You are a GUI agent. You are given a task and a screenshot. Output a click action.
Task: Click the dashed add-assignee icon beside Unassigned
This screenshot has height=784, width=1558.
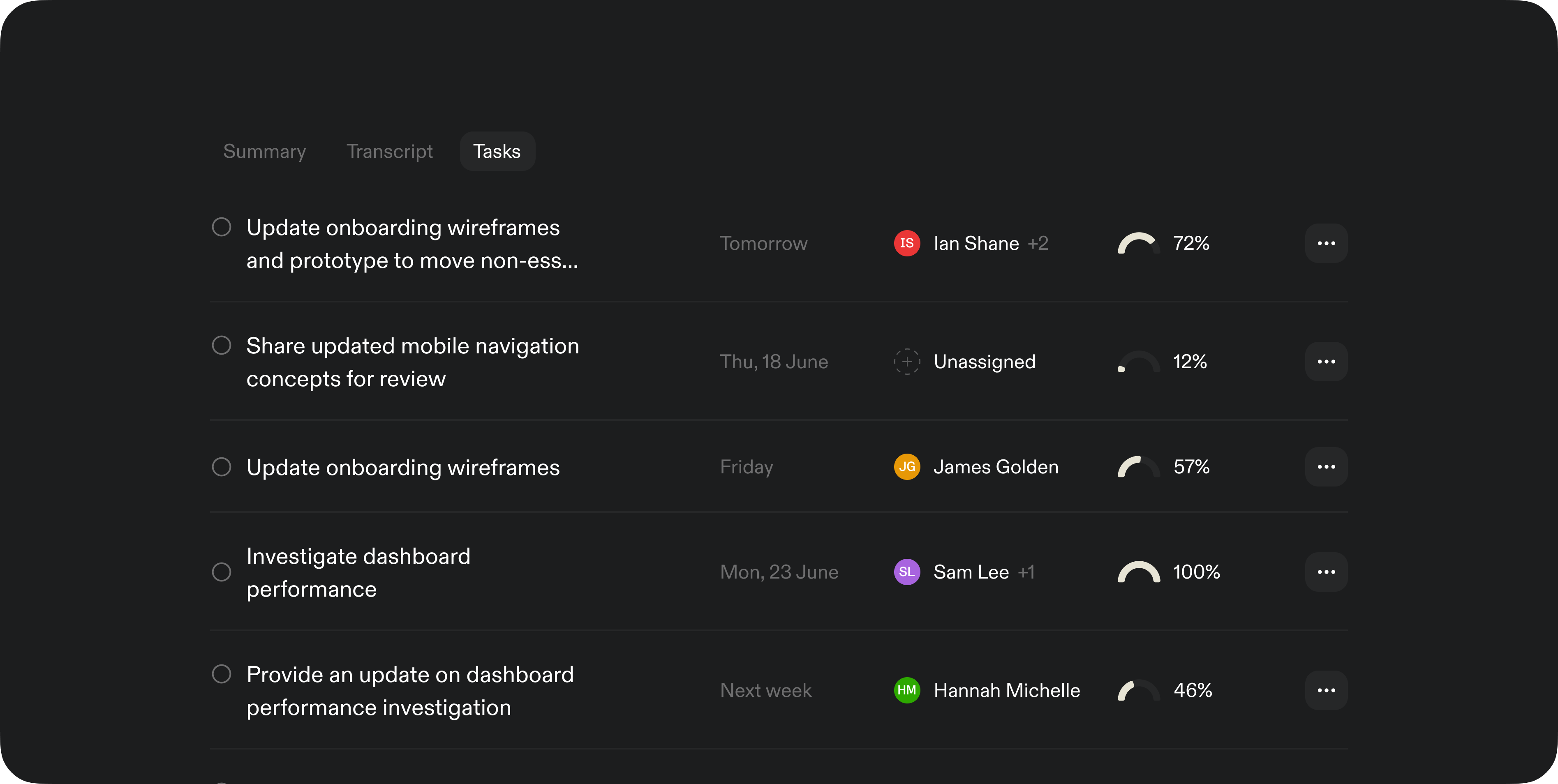tap(906, 362)
